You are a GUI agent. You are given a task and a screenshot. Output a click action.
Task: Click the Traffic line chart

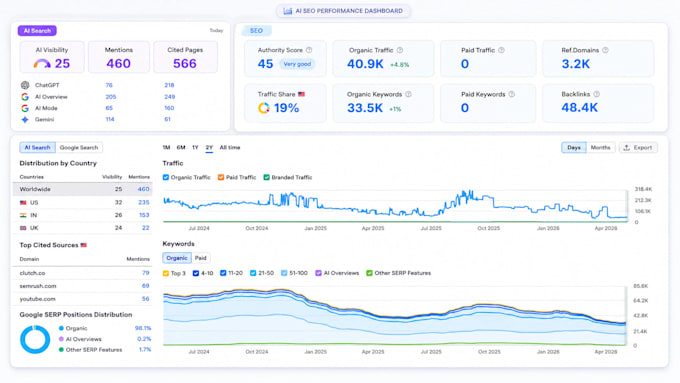tap(395, 206)
